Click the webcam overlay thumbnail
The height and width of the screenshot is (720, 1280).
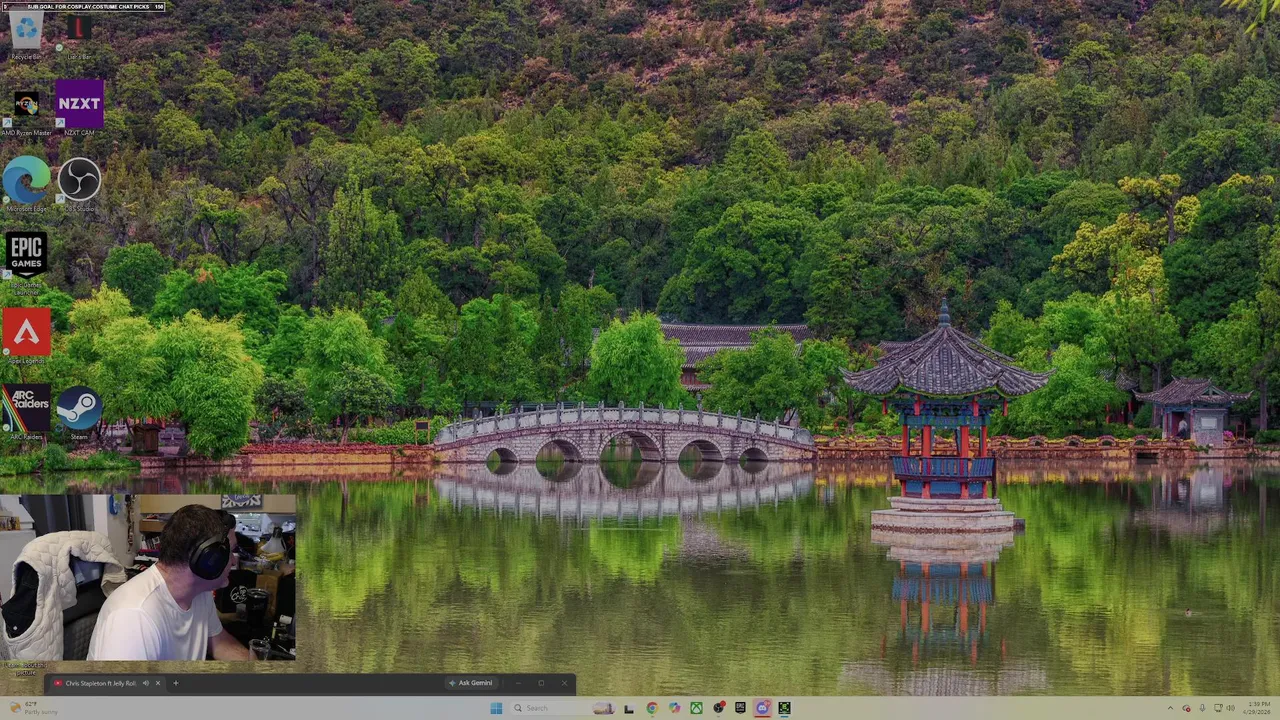pyautogui.click(x=148, y=577)
